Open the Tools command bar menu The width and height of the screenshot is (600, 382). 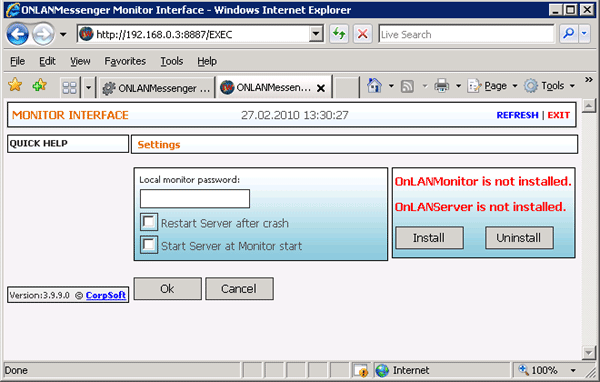tap(549, 86)
